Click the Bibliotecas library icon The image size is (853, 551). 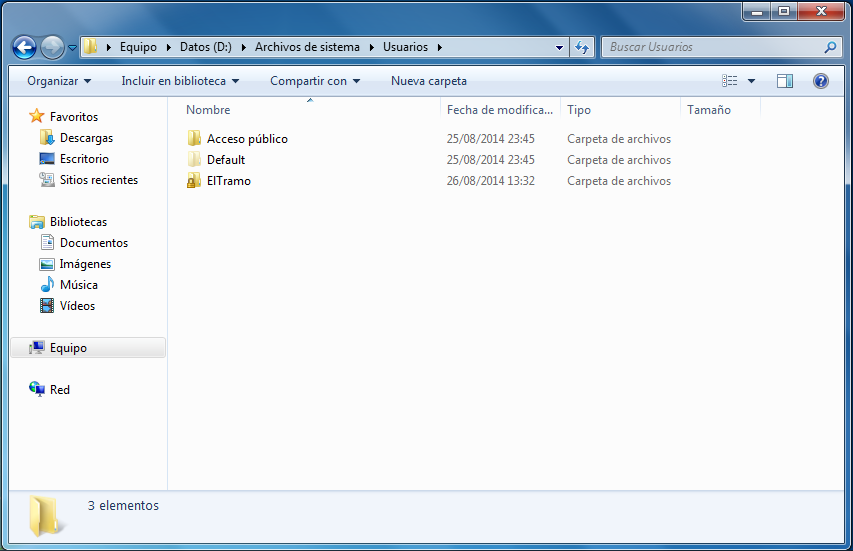pos(36,221)
